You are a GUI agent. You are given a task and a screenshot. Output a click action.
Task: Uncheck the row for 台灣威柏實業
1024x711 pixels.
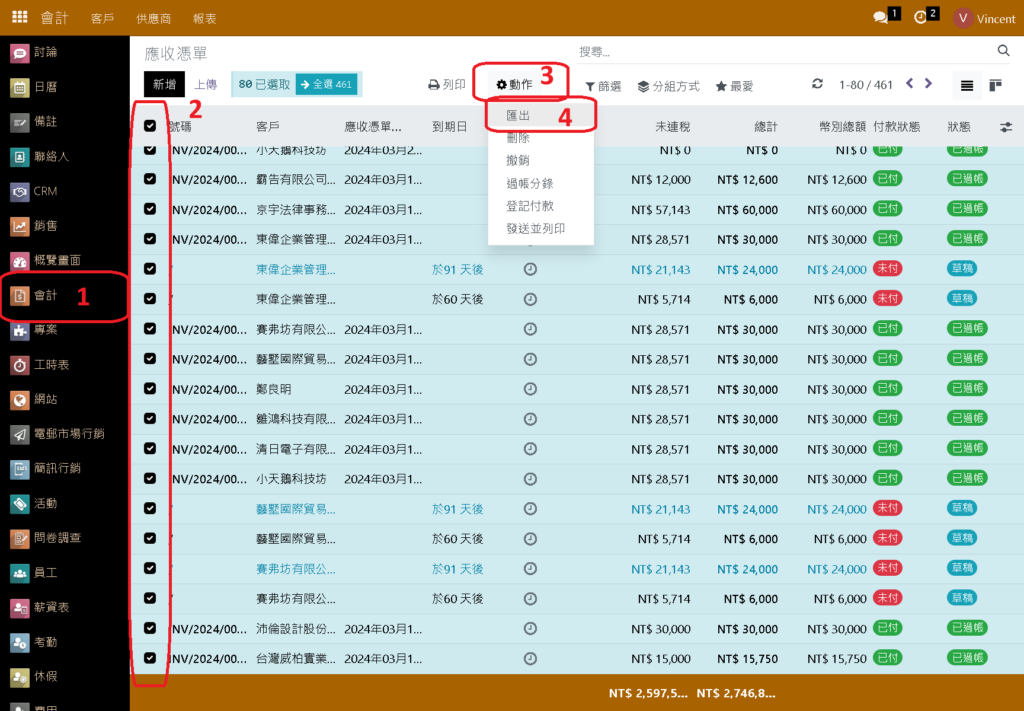click(x=150, y=658)
